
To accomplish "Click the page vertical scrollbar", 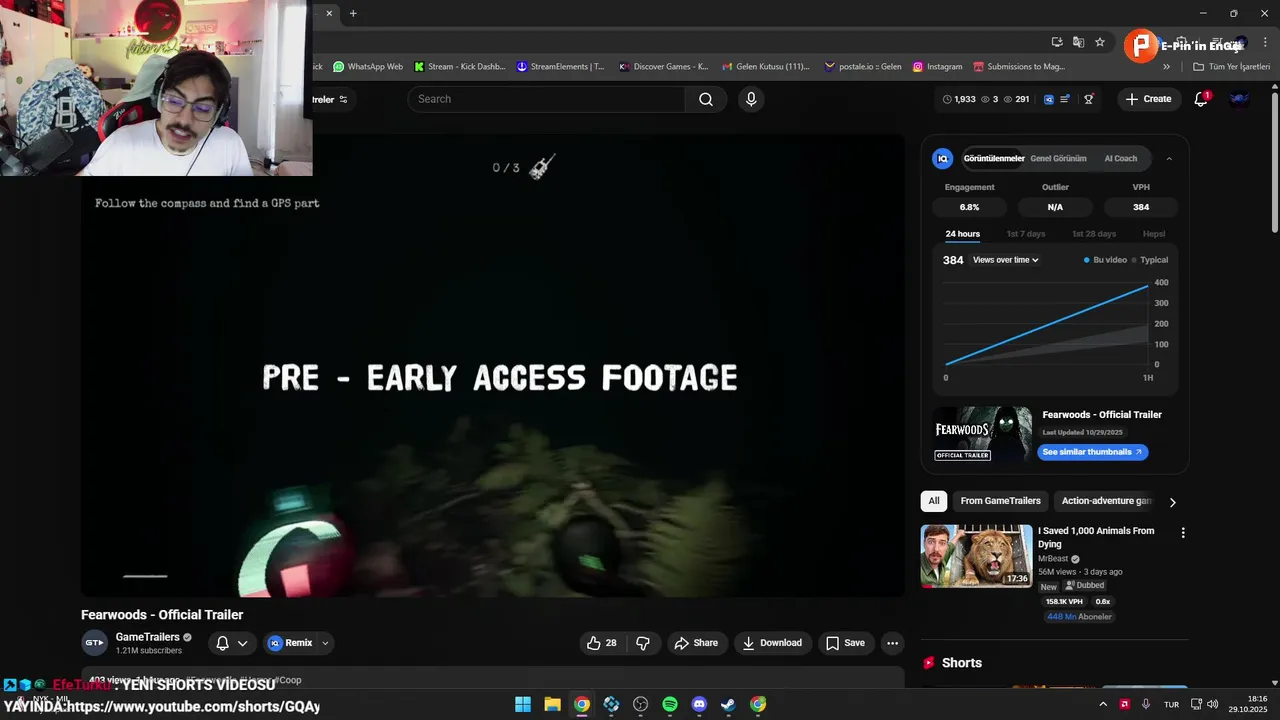I will pos(1274,165).
